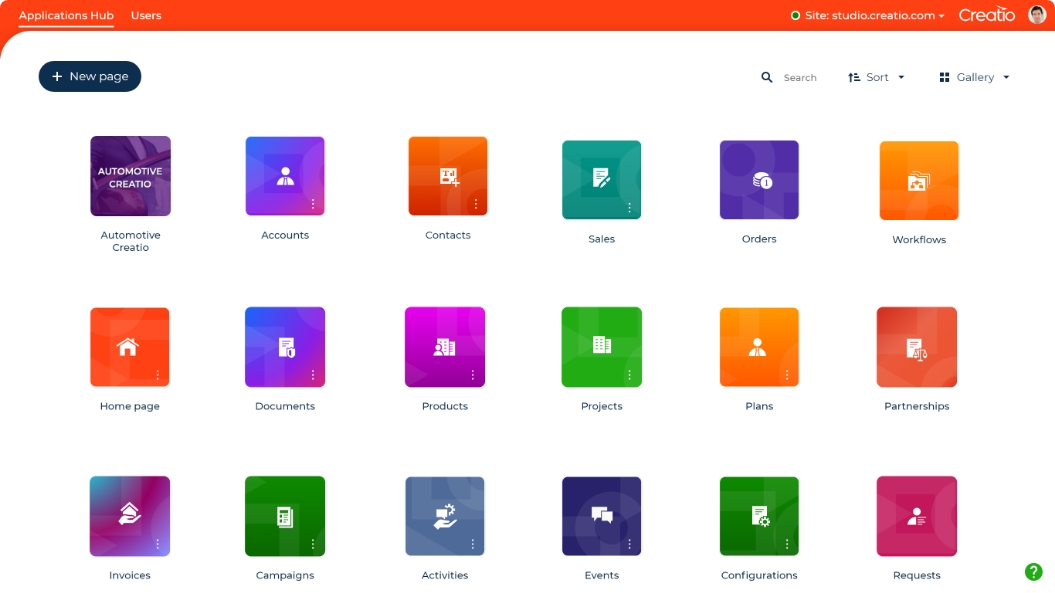Open the Events app tile
Image resolution: width=1055 pixels, height=593 pixels.
602,516
